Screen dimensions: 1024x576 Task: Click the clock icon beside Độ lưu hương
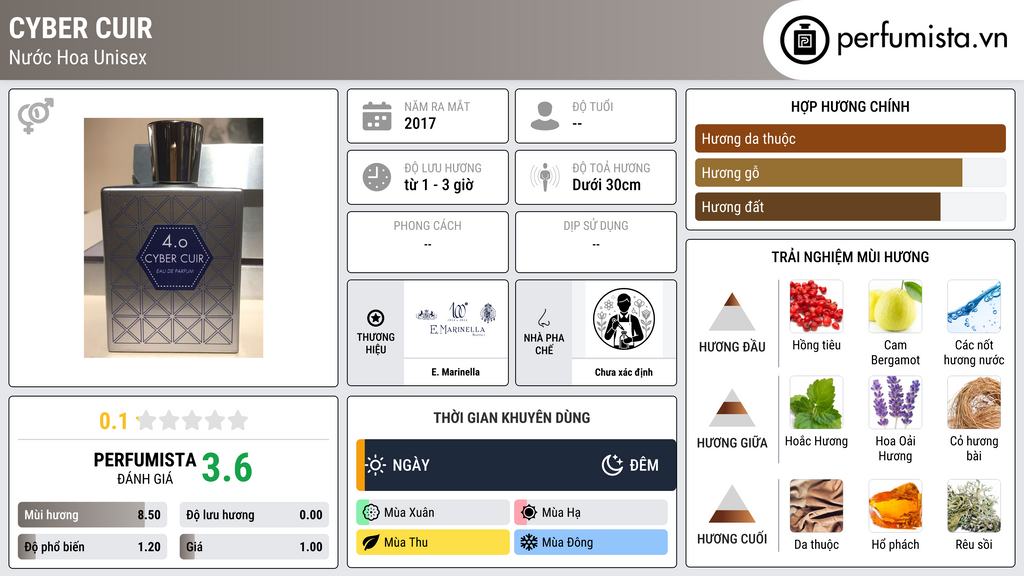pyautogui.click(x=377, y=177)
